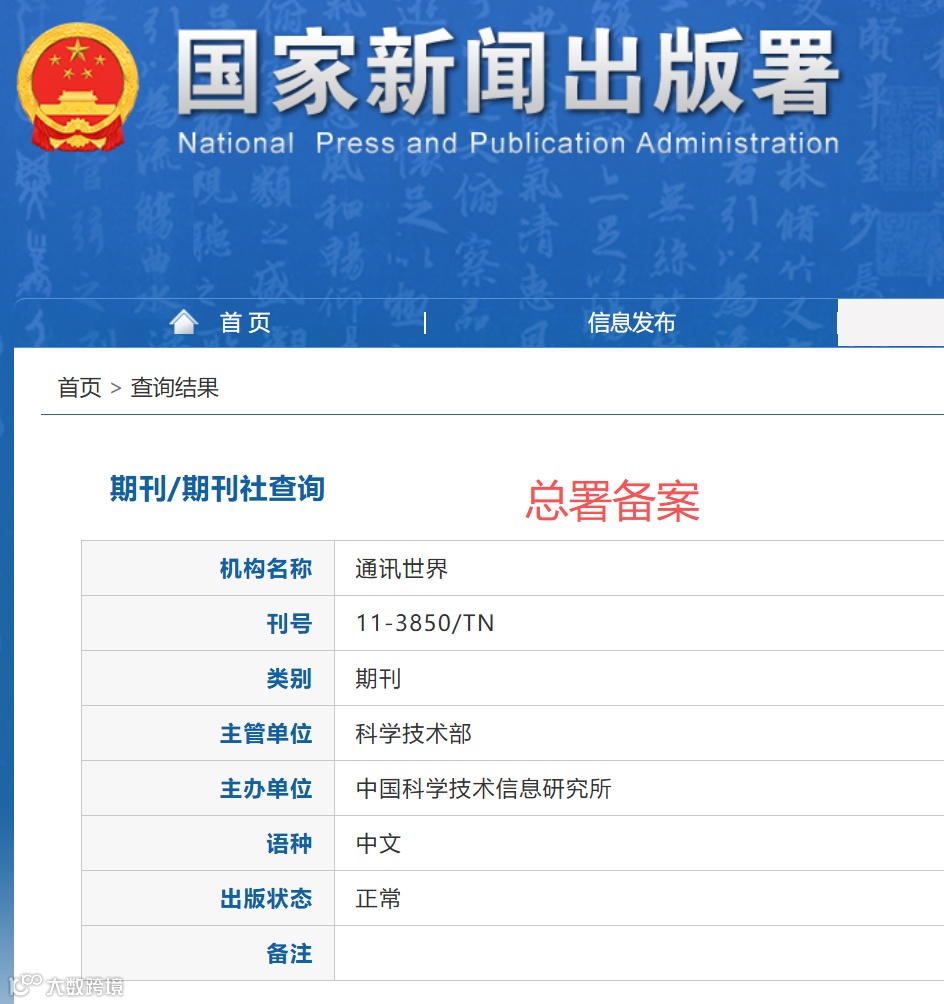Click the national emblem logo
The height and width of the screenshot is (1004, 944).
(77, 87)
